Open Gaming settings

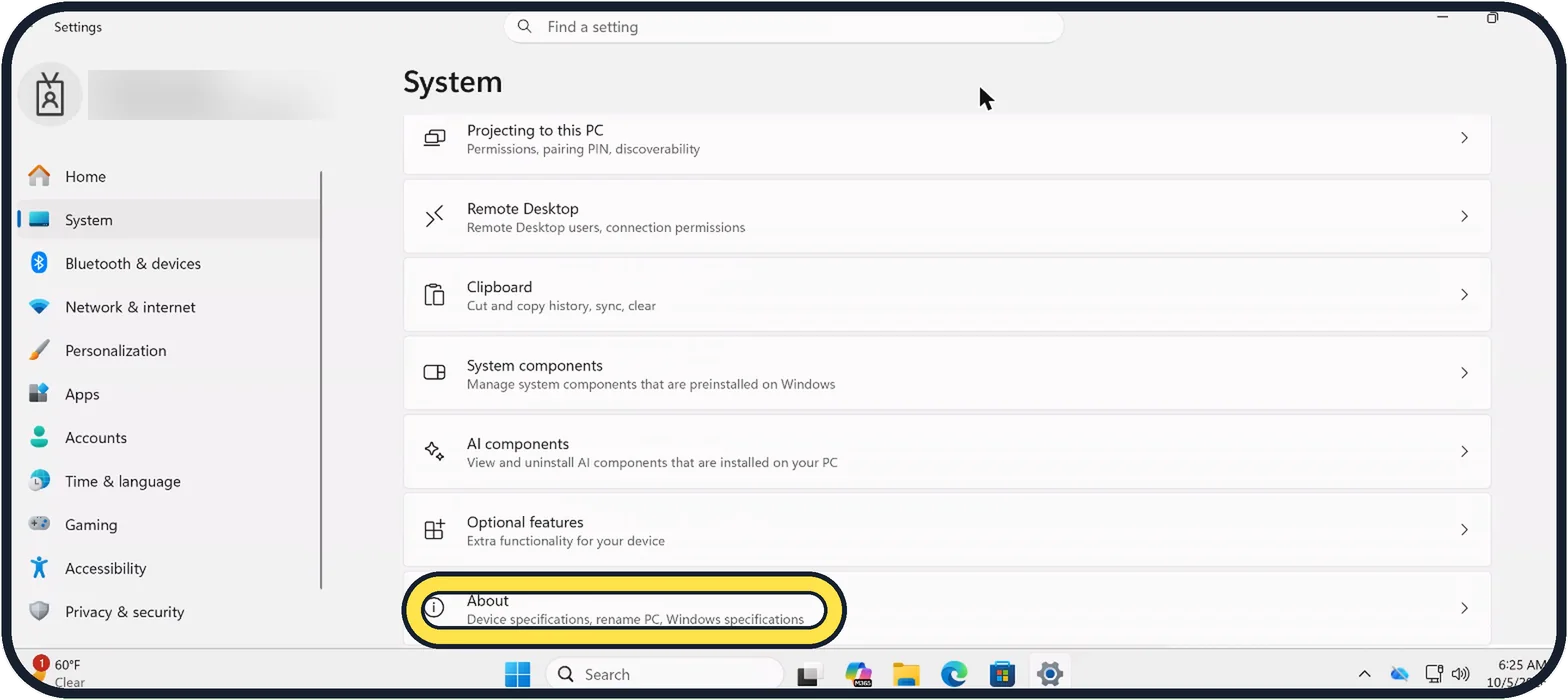(168, 524)
